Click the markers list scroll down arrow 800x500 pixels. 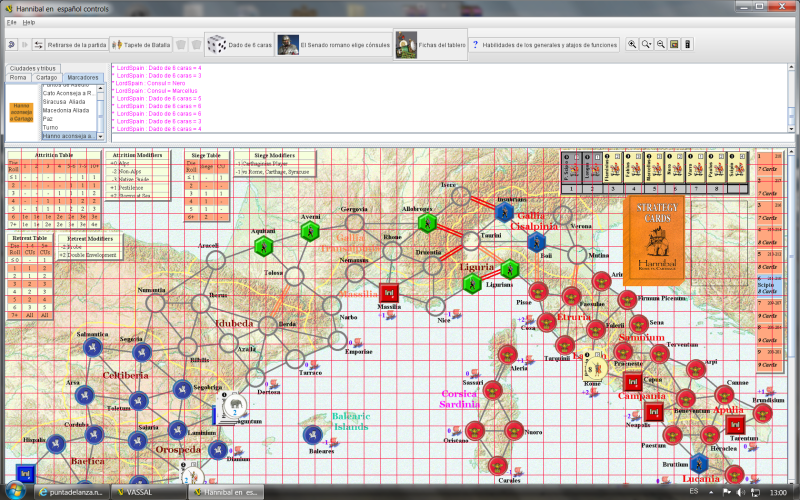101,137
